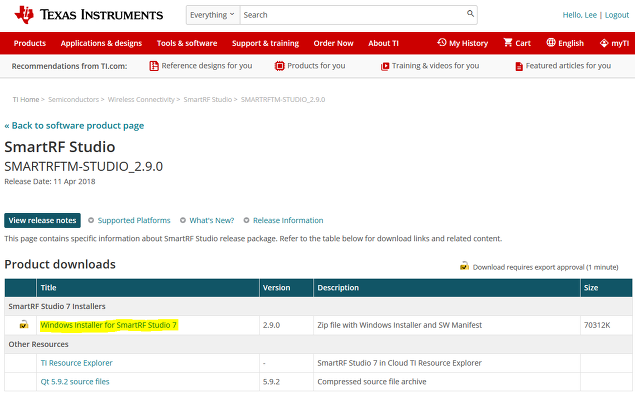The height and width of the screenshot is (395, 635).
Task: Open the Products menu
Action: tap(30, 43)
